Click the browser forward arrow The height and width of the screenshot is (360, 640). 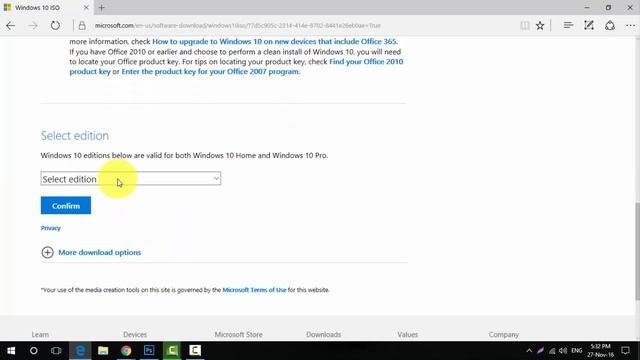(33, 25)
